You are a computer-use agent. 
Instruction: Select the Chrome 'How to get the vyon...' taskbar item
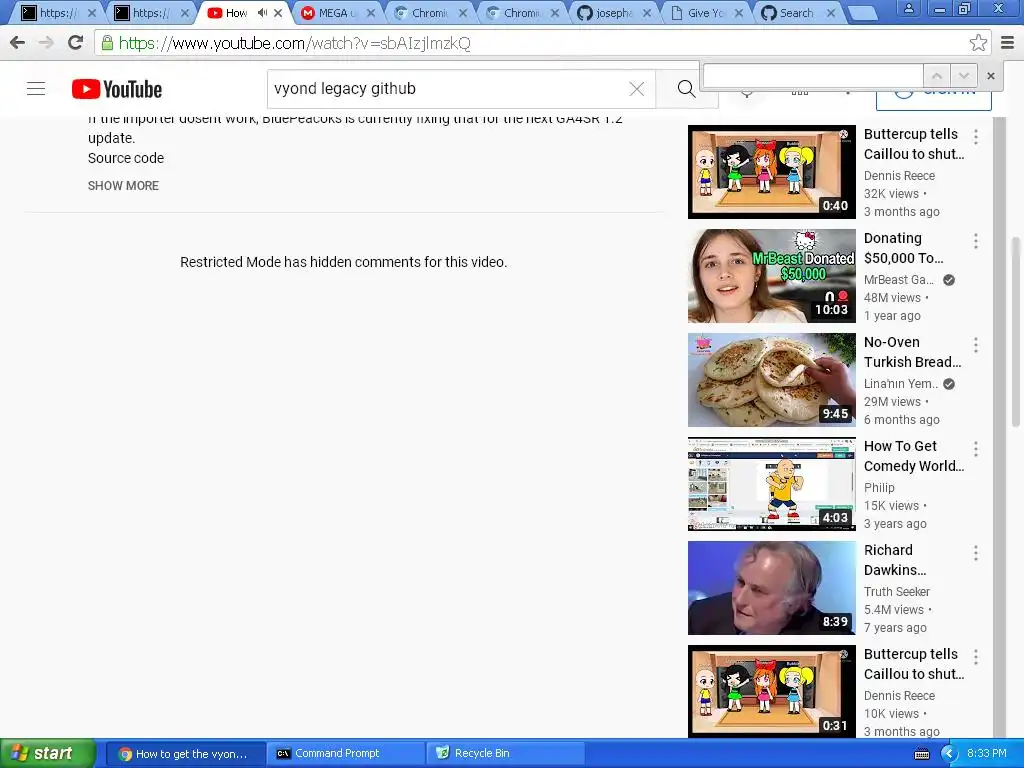point(185,754)
